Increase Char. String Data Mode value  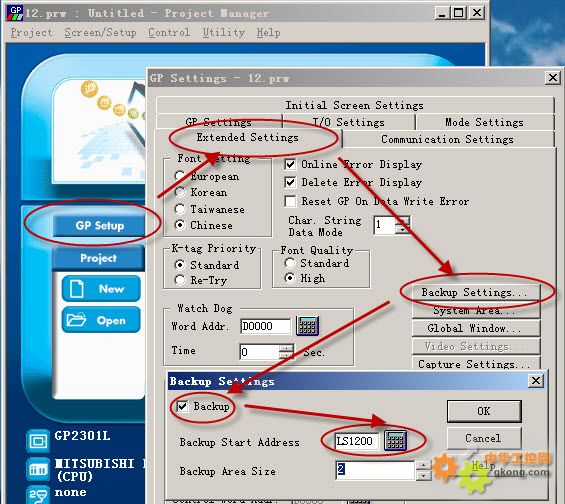403,220
